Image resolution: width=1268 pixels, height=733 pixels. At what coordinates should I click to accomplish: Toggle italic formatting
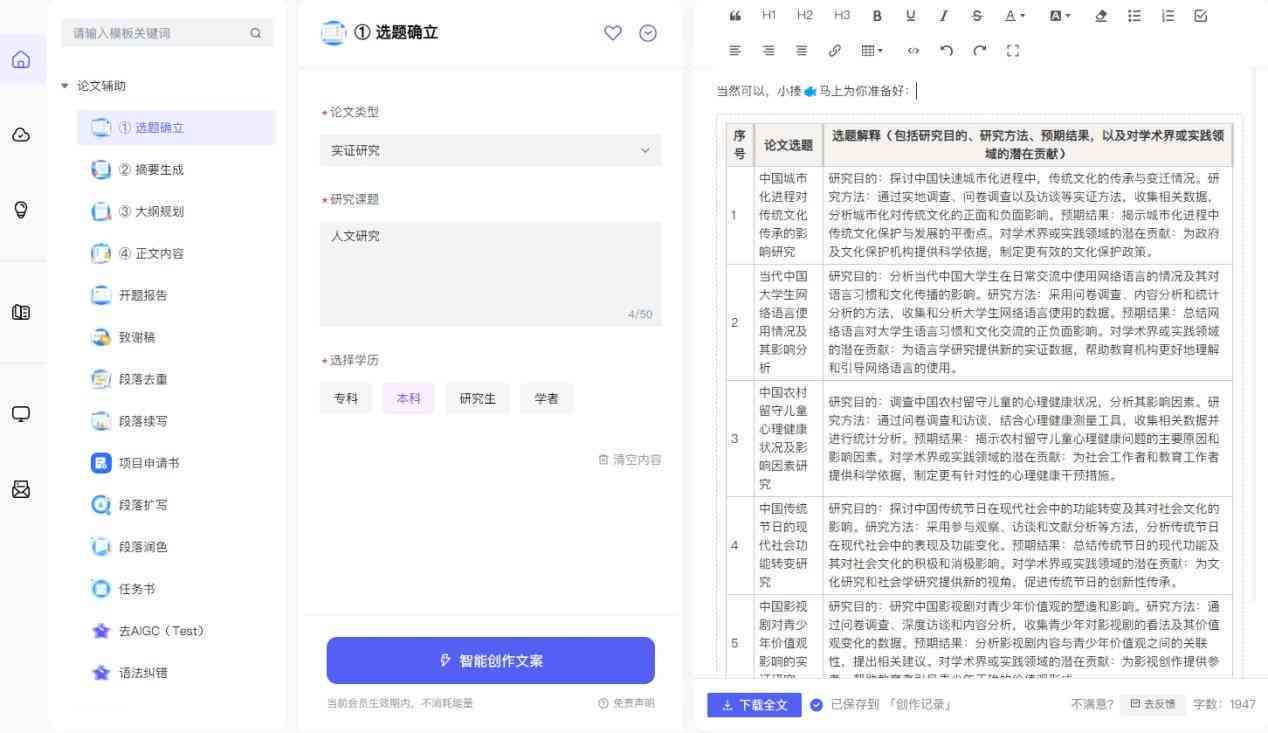coord(943,16)
